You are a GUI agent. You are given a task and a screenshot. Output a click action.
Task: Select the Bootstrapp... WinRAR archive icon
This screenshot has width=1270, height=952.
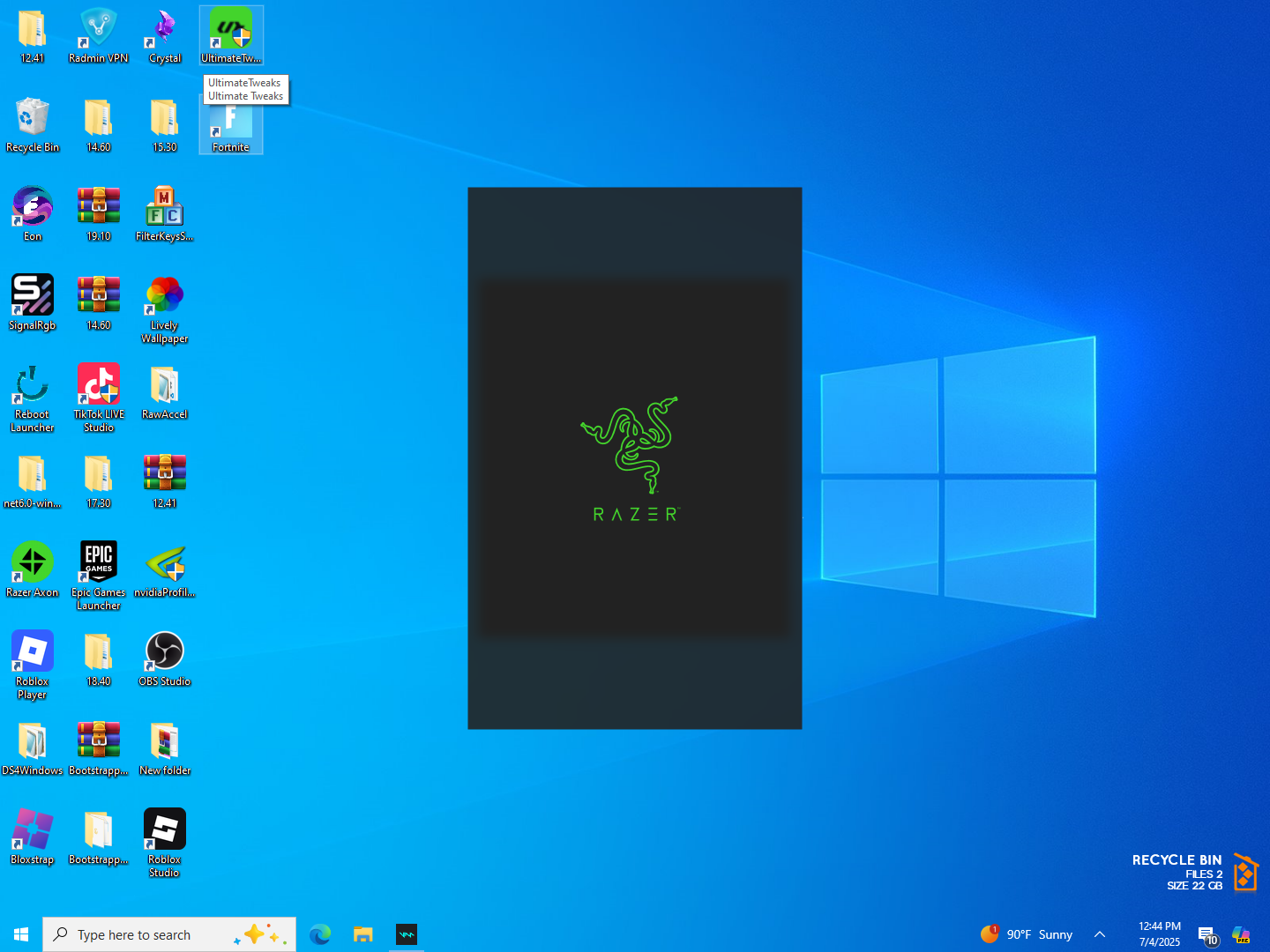(x=99, y=748)
